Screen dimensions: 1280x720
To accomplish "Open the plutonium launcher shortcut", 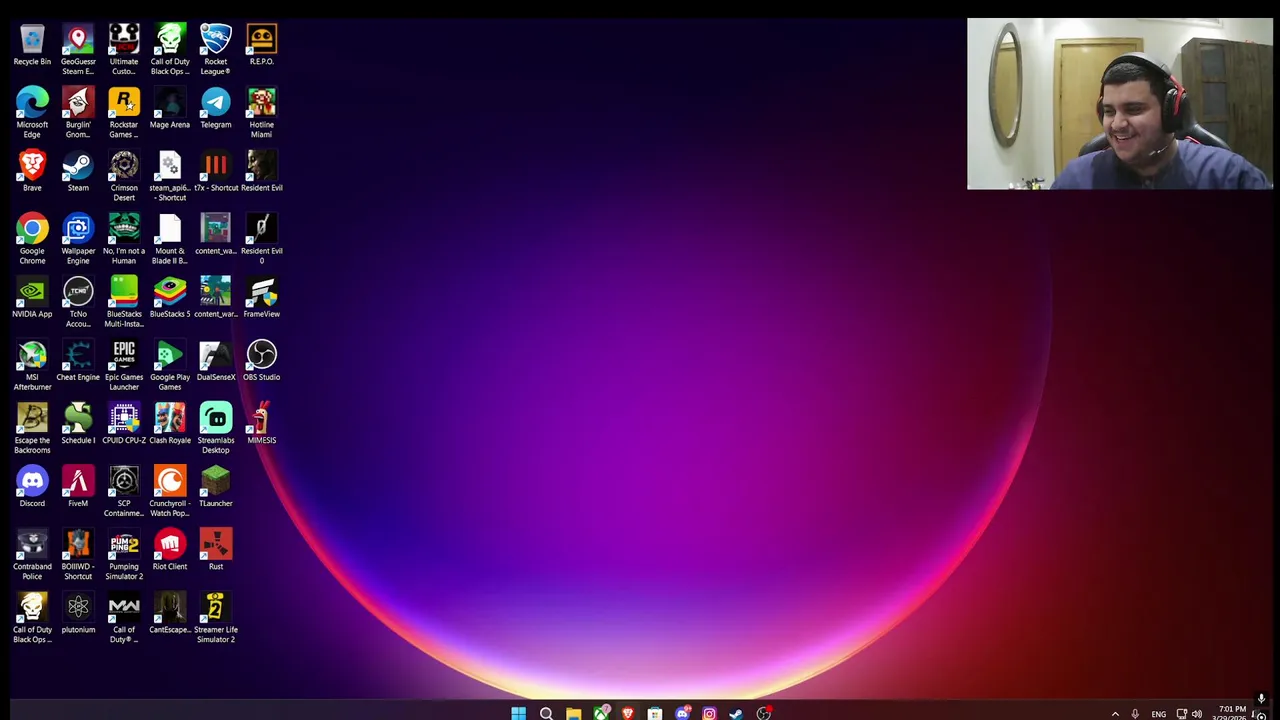I will (x=78, y=613).
